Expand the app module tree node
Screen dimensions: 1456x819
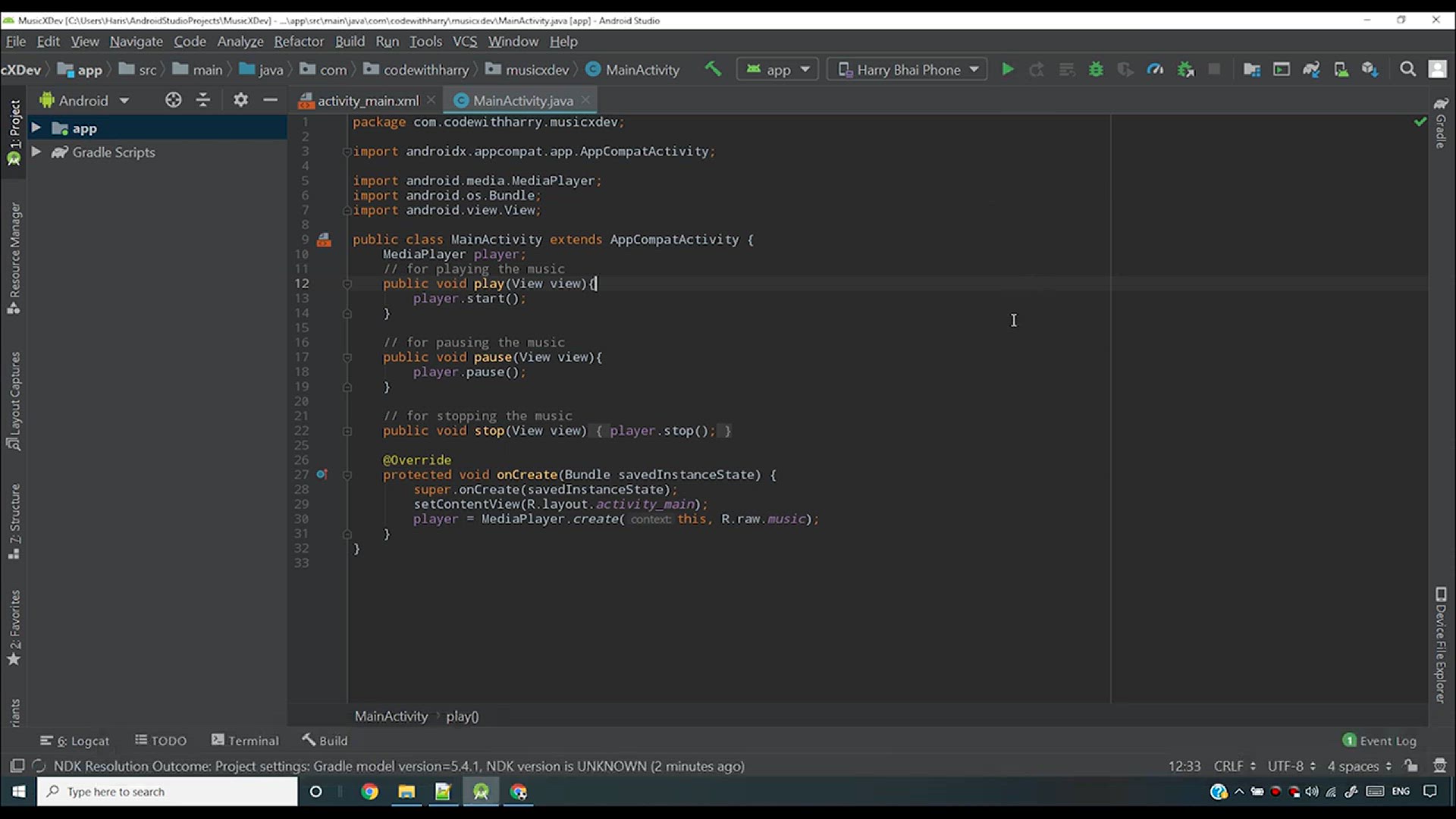click(x=36, y=128)
